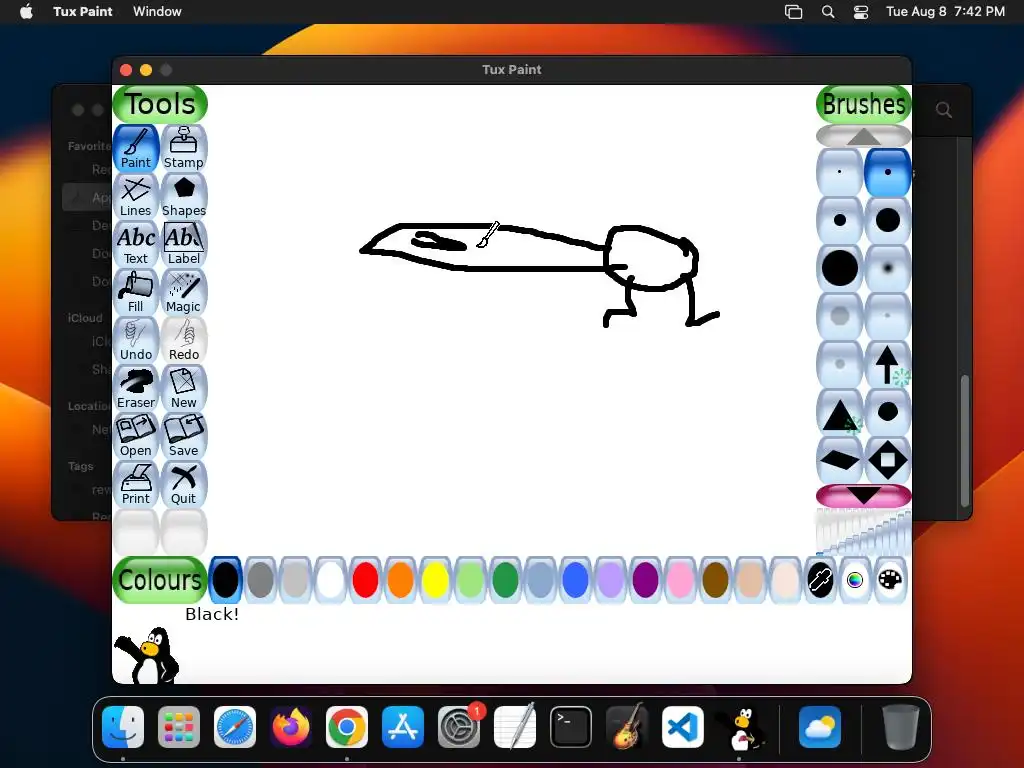
Task: Select the yellow colour swatch
Action: 435,580
